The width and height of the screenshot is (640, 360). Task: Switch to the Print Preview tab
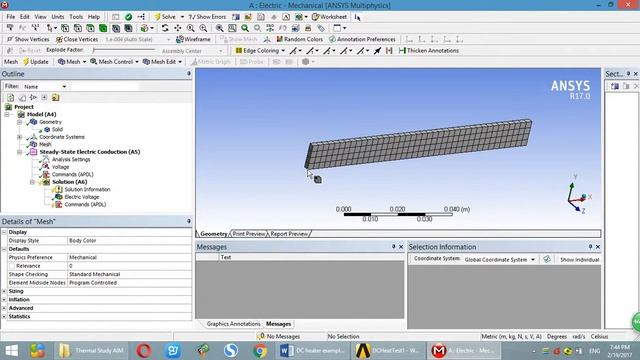[249, 234]
